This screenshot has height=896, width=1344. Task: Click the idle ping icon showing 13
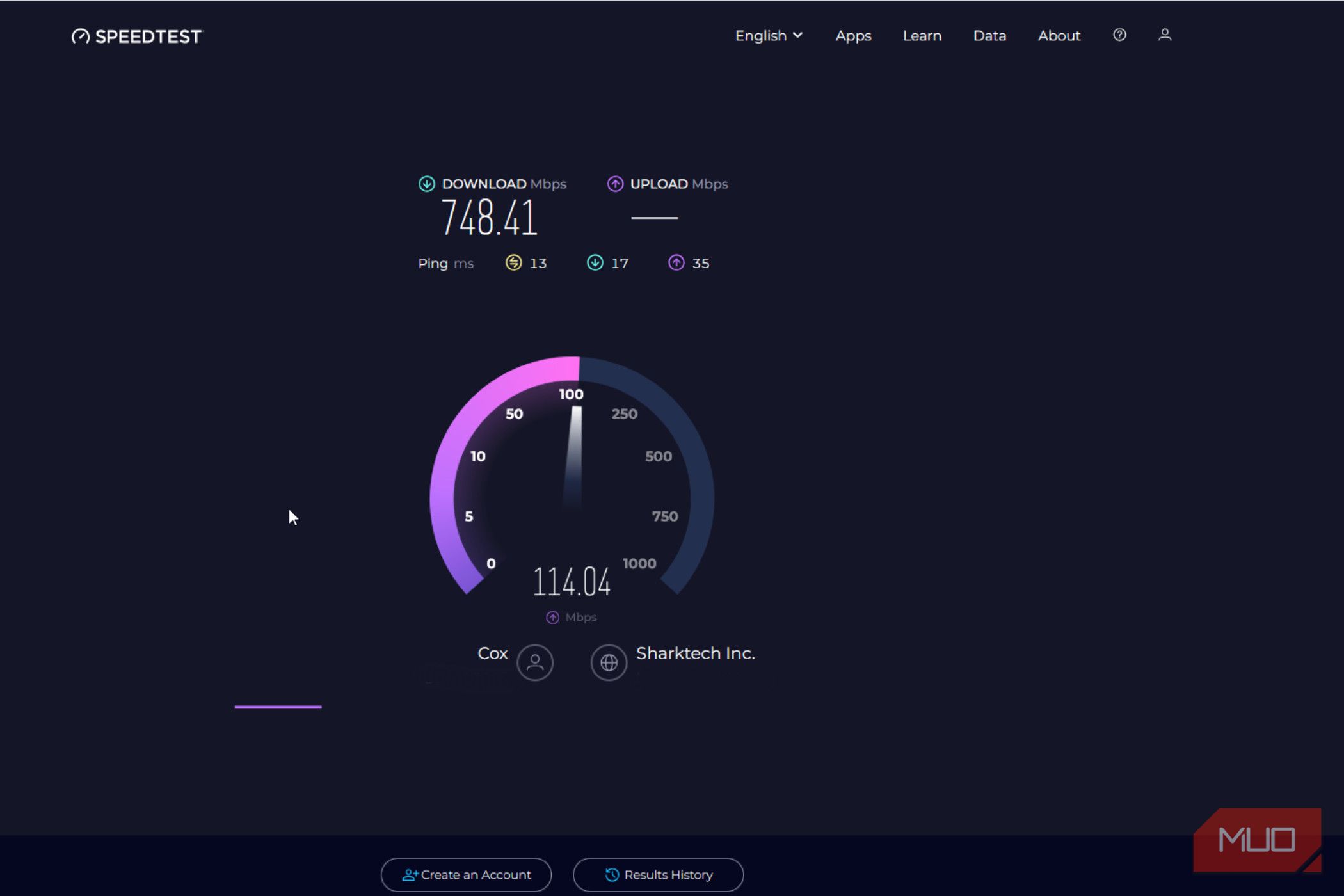513,263
